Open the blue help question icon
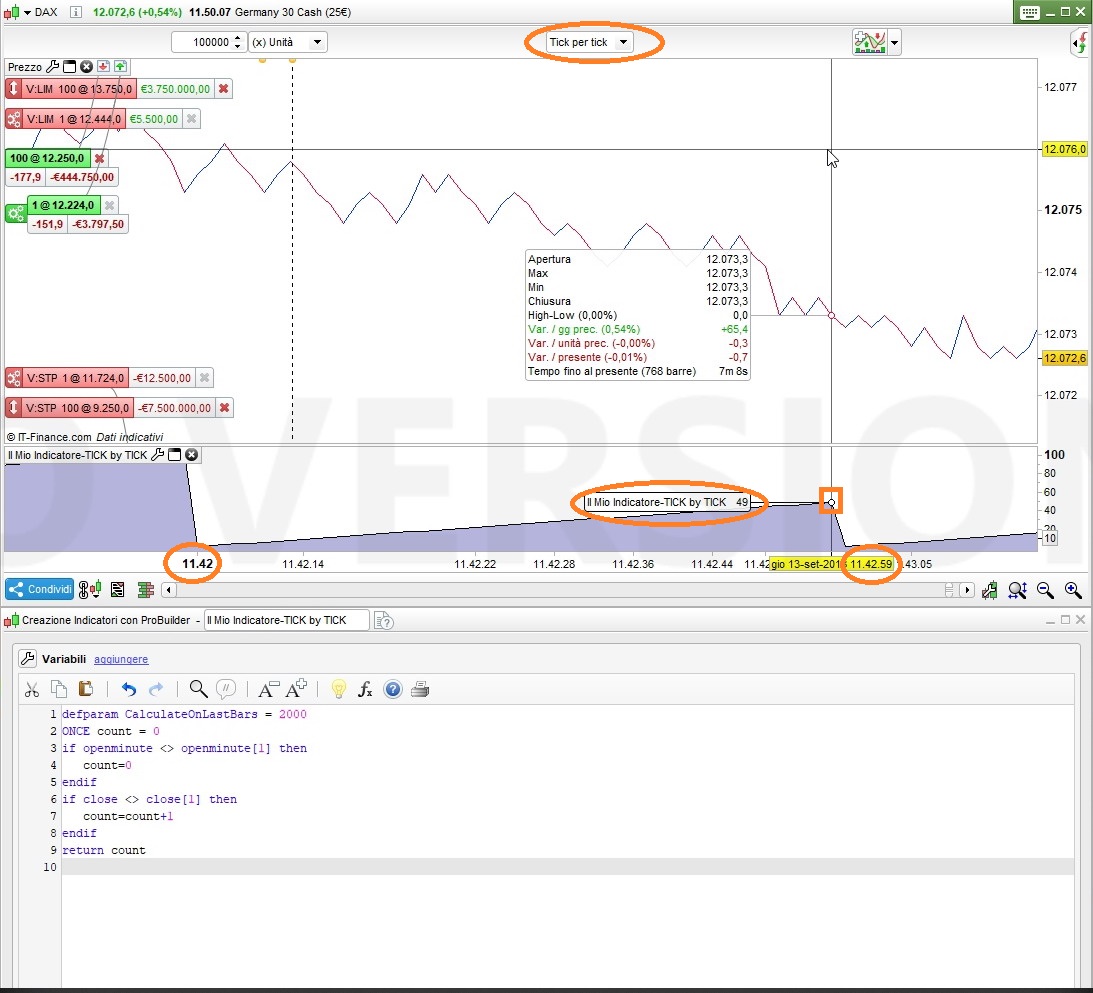The height and width of the screenshot is (993, 1093). click(x=393, y=689)
